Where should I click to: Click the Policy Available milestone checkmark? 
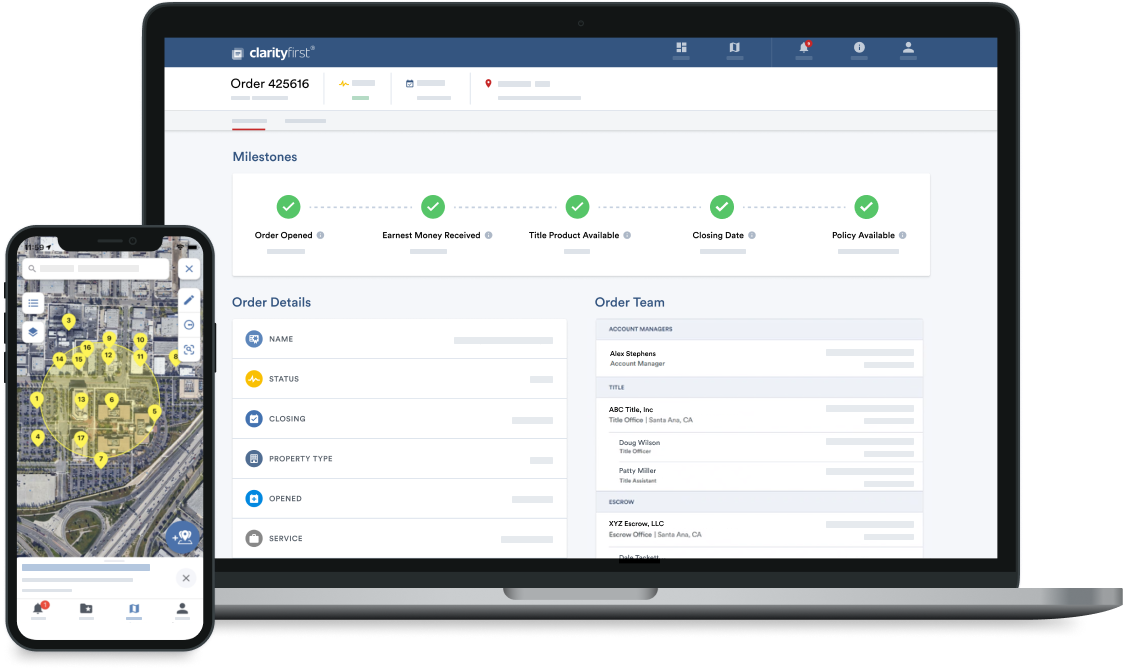pyautogui.click(x=866, y=207)
